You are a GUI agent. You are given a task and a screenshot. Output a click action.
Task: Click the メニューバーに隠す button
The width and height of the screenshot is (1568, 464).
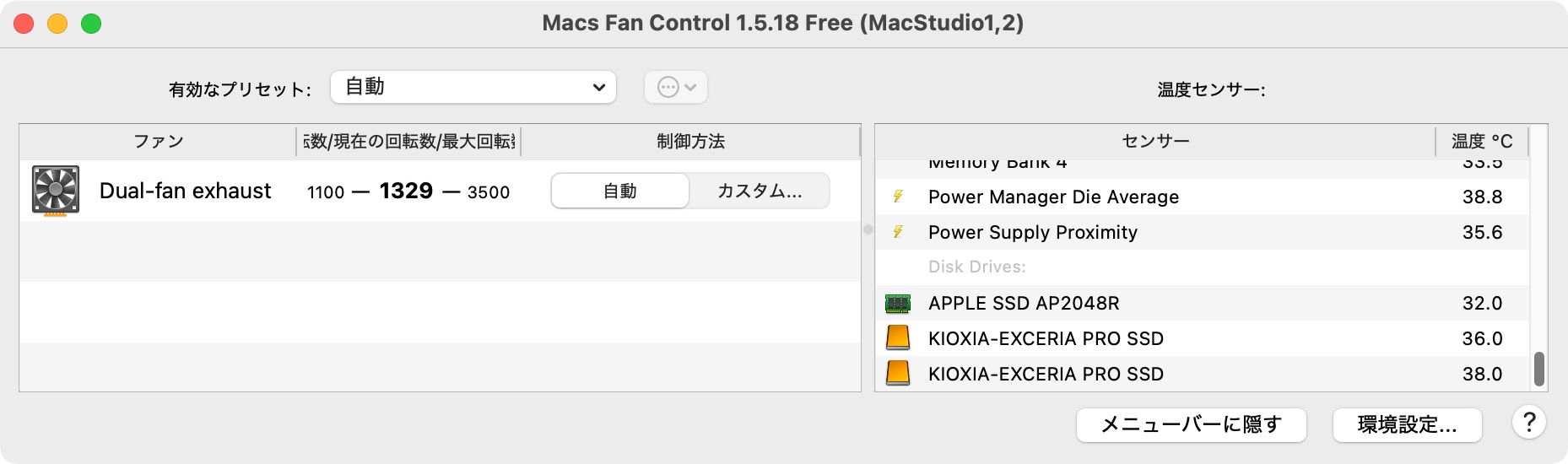point(1191,424)
